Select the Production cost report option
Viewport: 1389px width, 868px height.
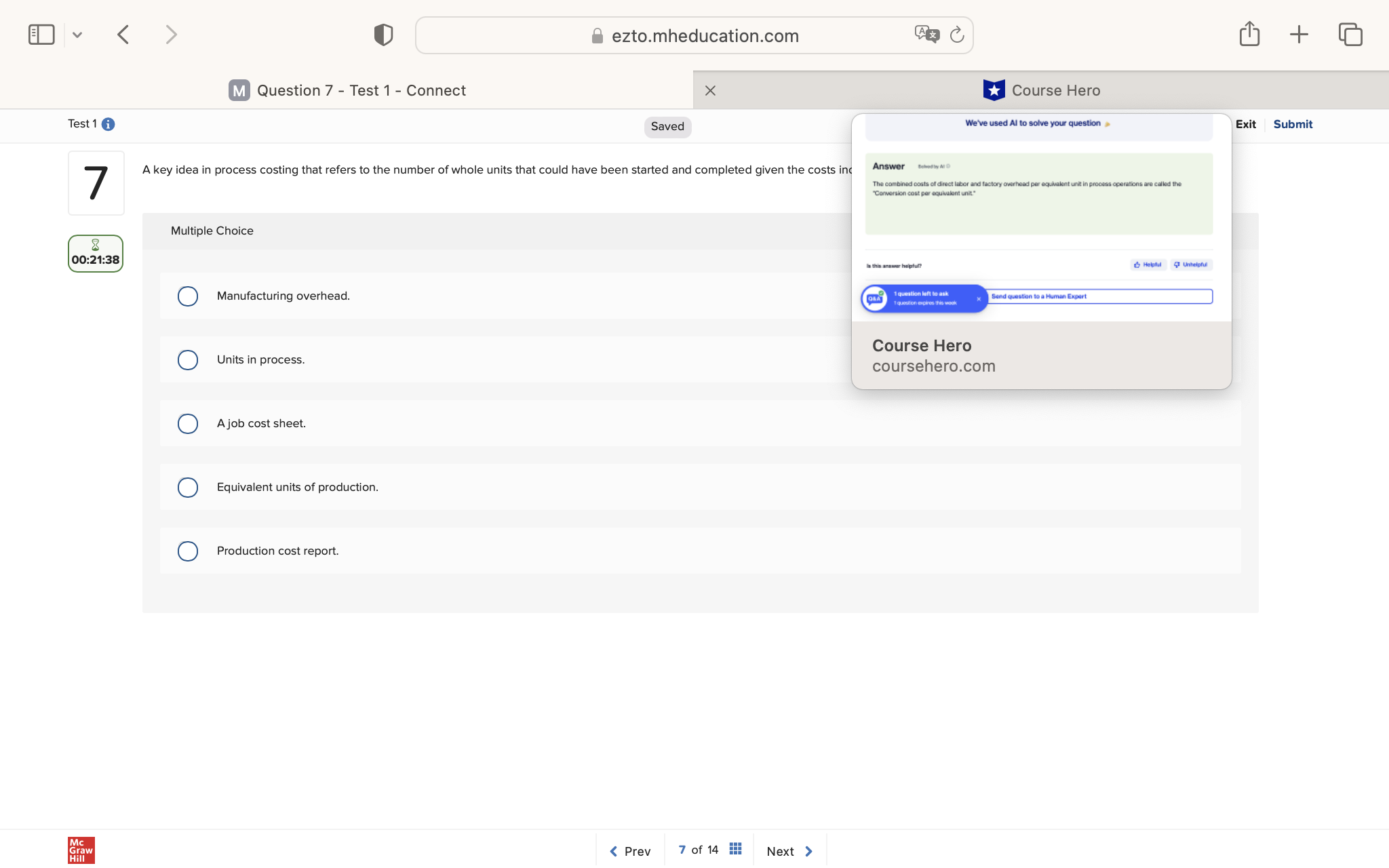coord(188,551)
